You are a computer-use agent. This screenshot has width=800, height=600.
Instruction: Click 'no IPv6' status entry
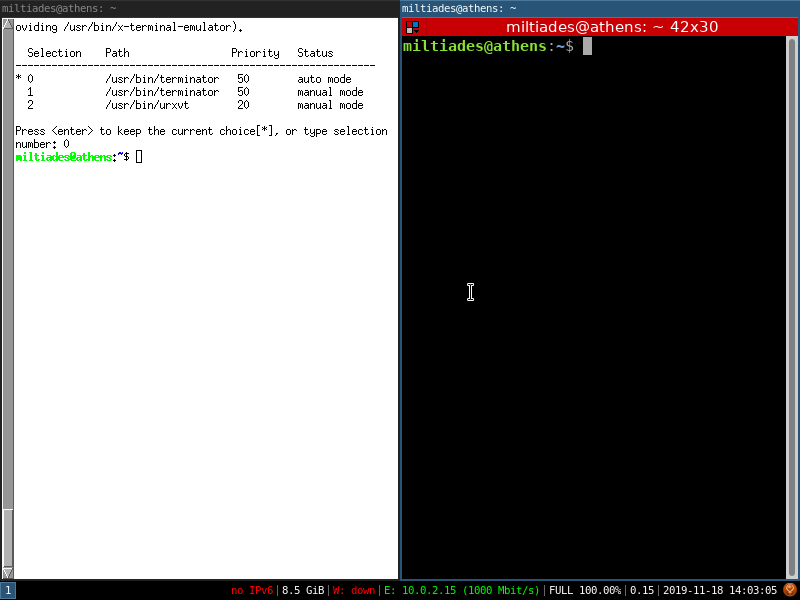pyautogui.click(x=252, y=590)
